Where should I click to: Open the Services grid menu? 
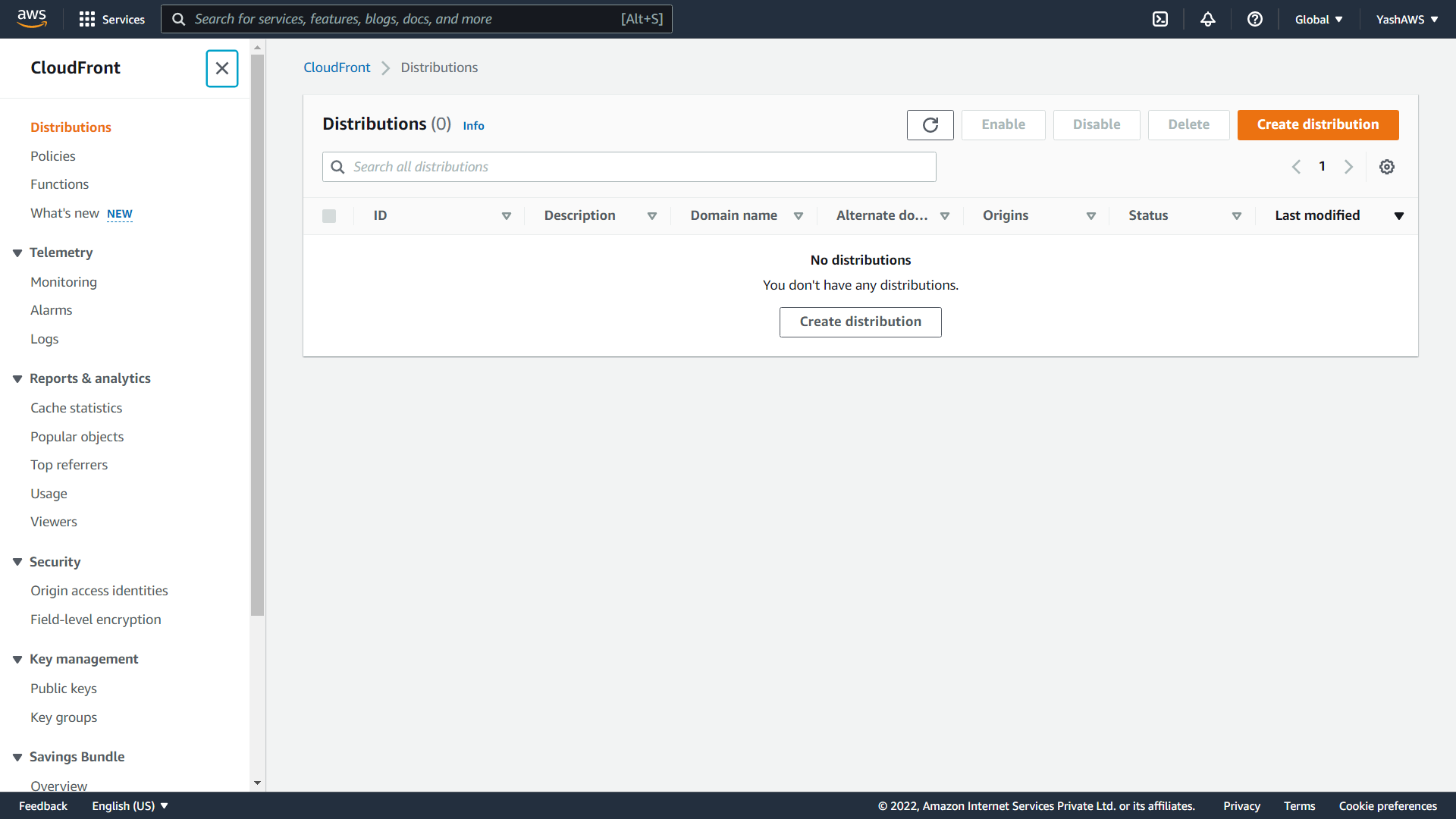pos(112,19)
